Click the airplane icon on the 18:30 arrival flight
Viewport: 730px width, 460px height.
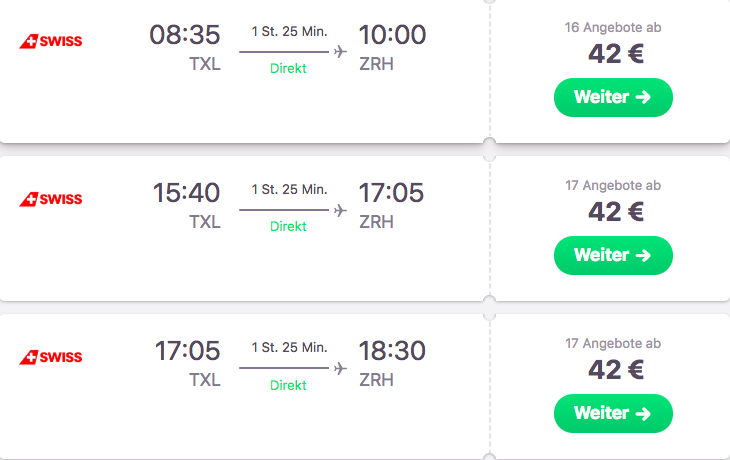(x=340, y=368)
